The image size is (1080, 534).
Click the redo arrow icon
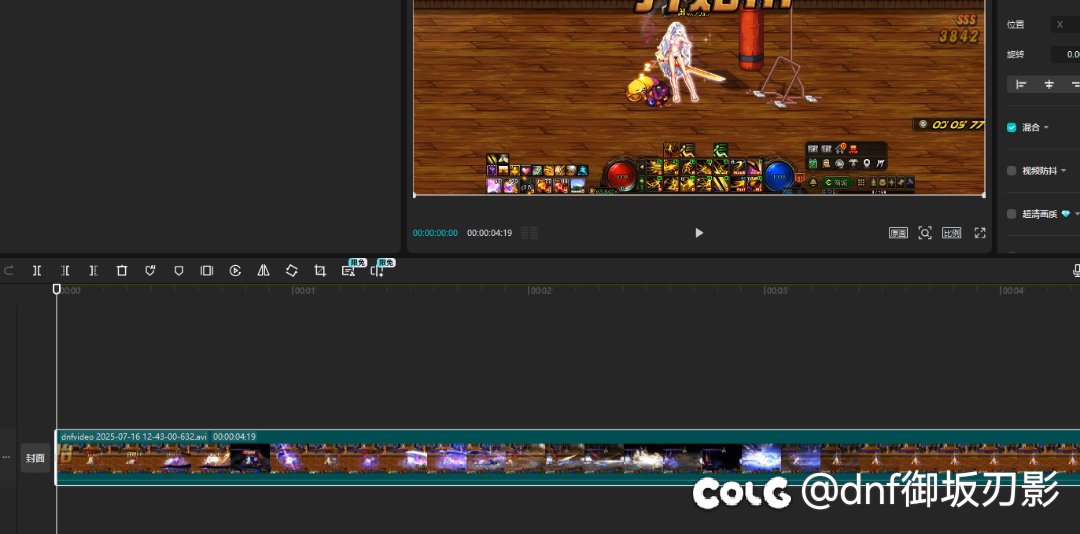pyautogui.click(x=8, y=271)
